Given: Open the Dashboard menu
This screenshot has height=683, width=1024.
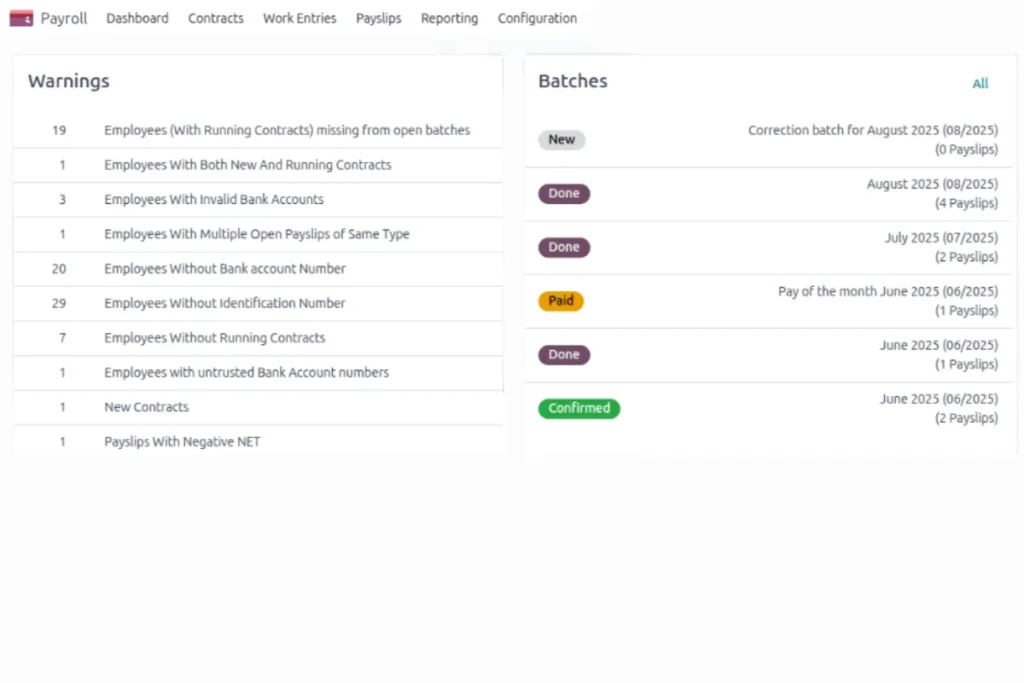Looking at the screenshot, I should 137,18.
